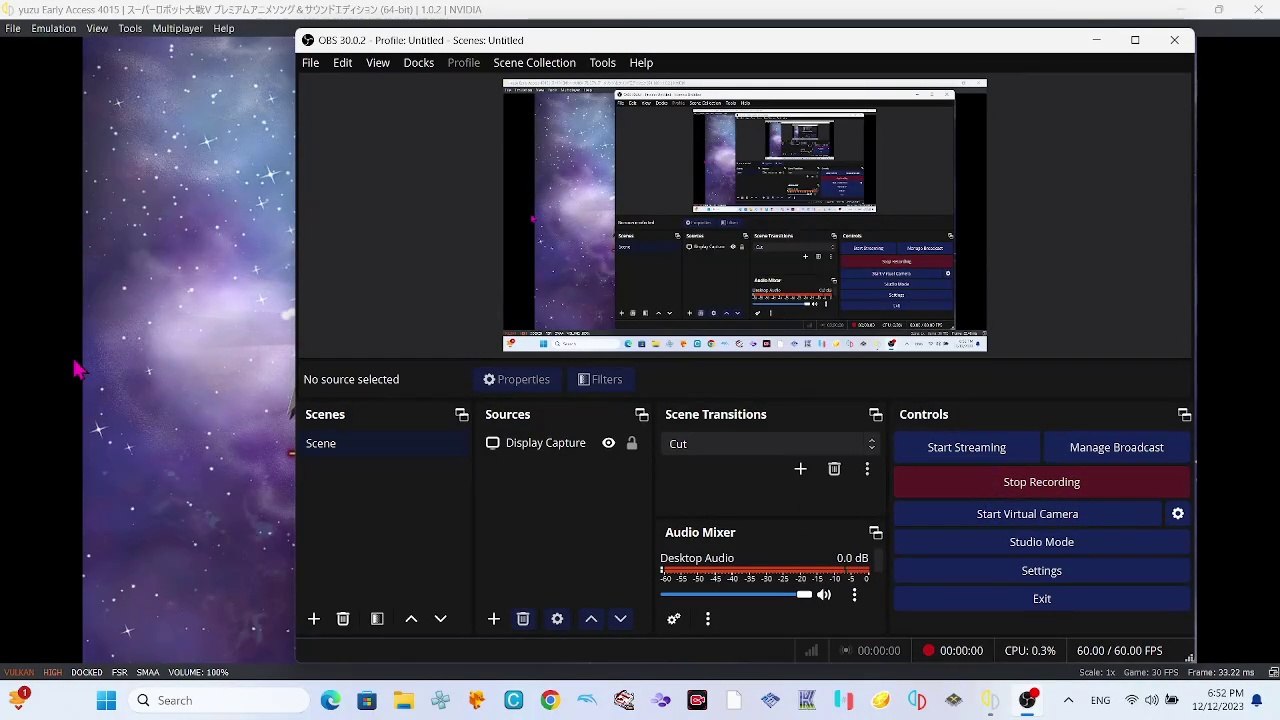Hide the Display Capture source with eye icon
The image size is (1280, 720).
608,443
